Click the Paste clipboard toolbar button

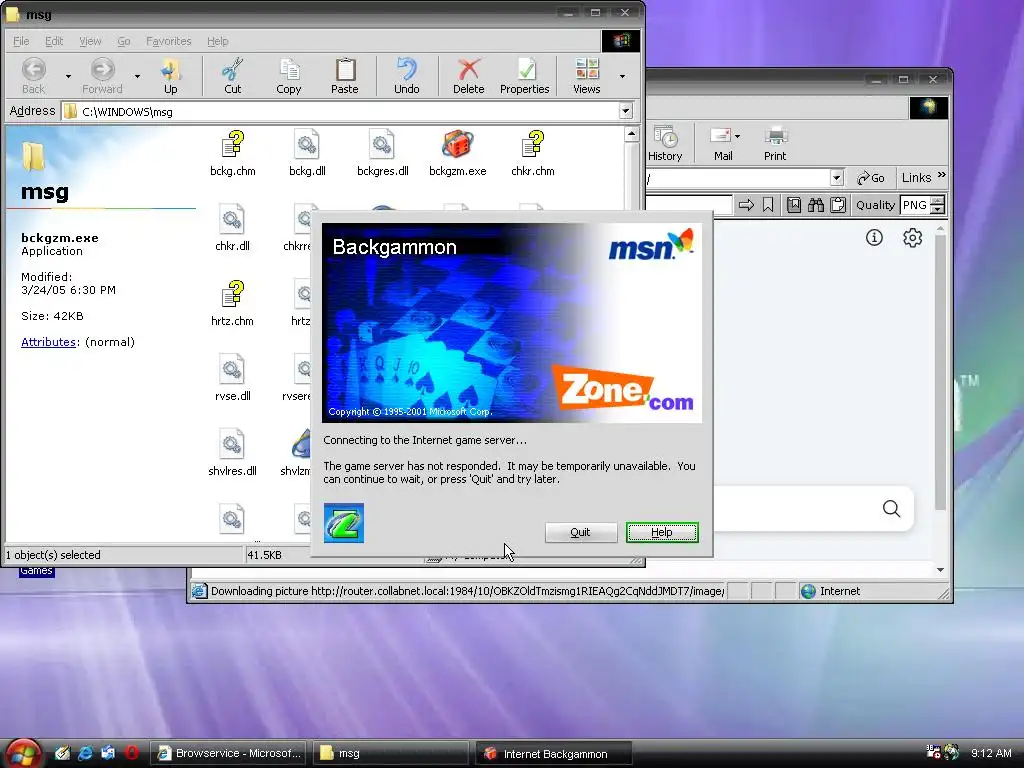pyautogui.click(x=345, y=76)
